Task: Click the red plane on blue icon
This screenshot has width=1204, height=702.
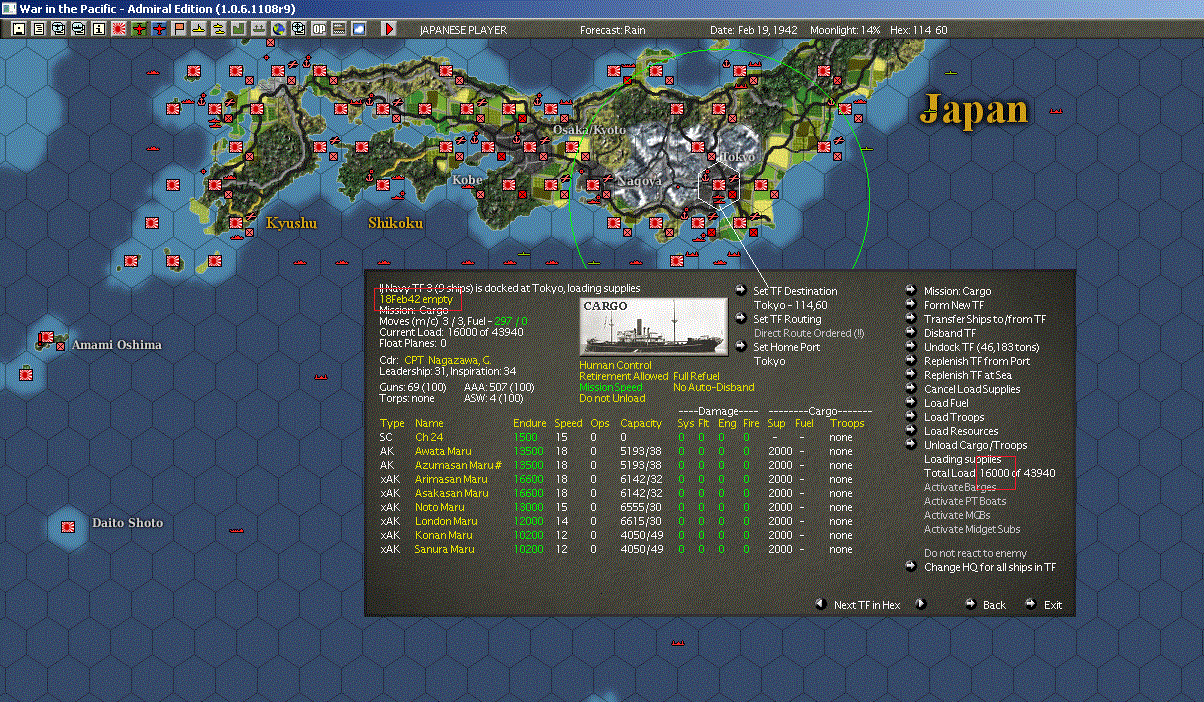Action: click(x=159, y=29)
